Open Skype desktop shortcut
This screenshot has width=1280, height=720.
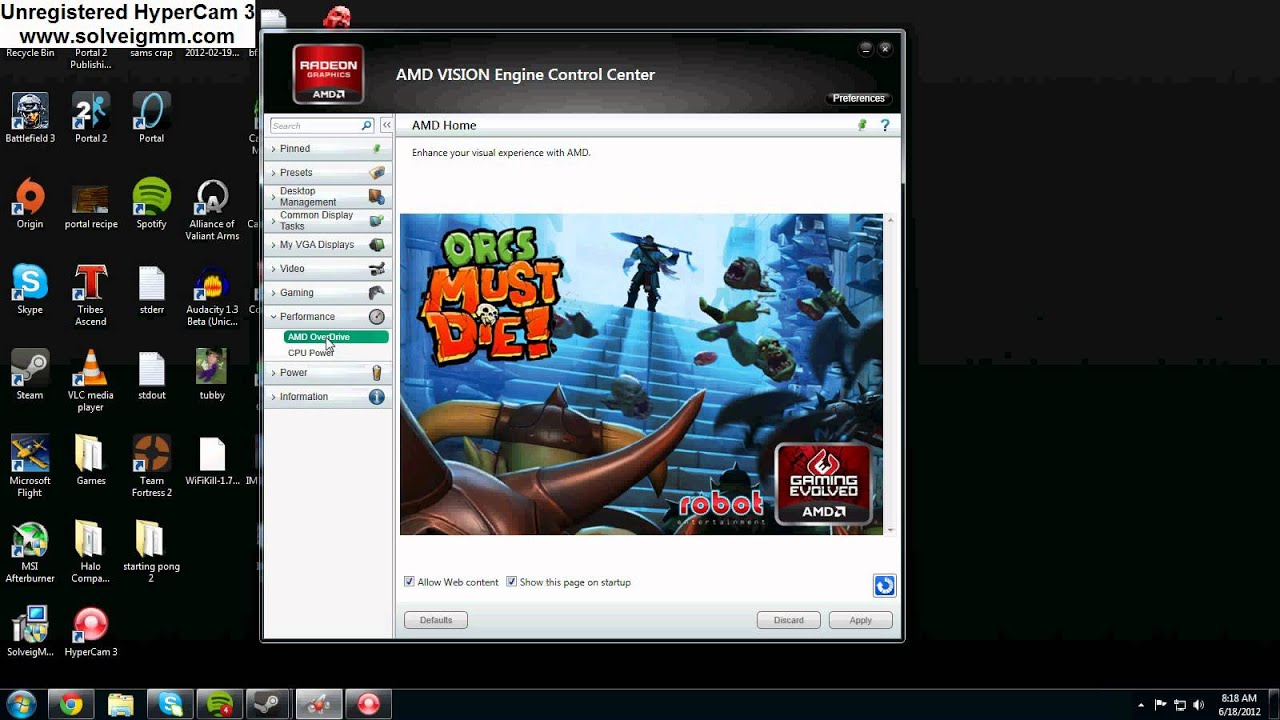pos(30,290)
